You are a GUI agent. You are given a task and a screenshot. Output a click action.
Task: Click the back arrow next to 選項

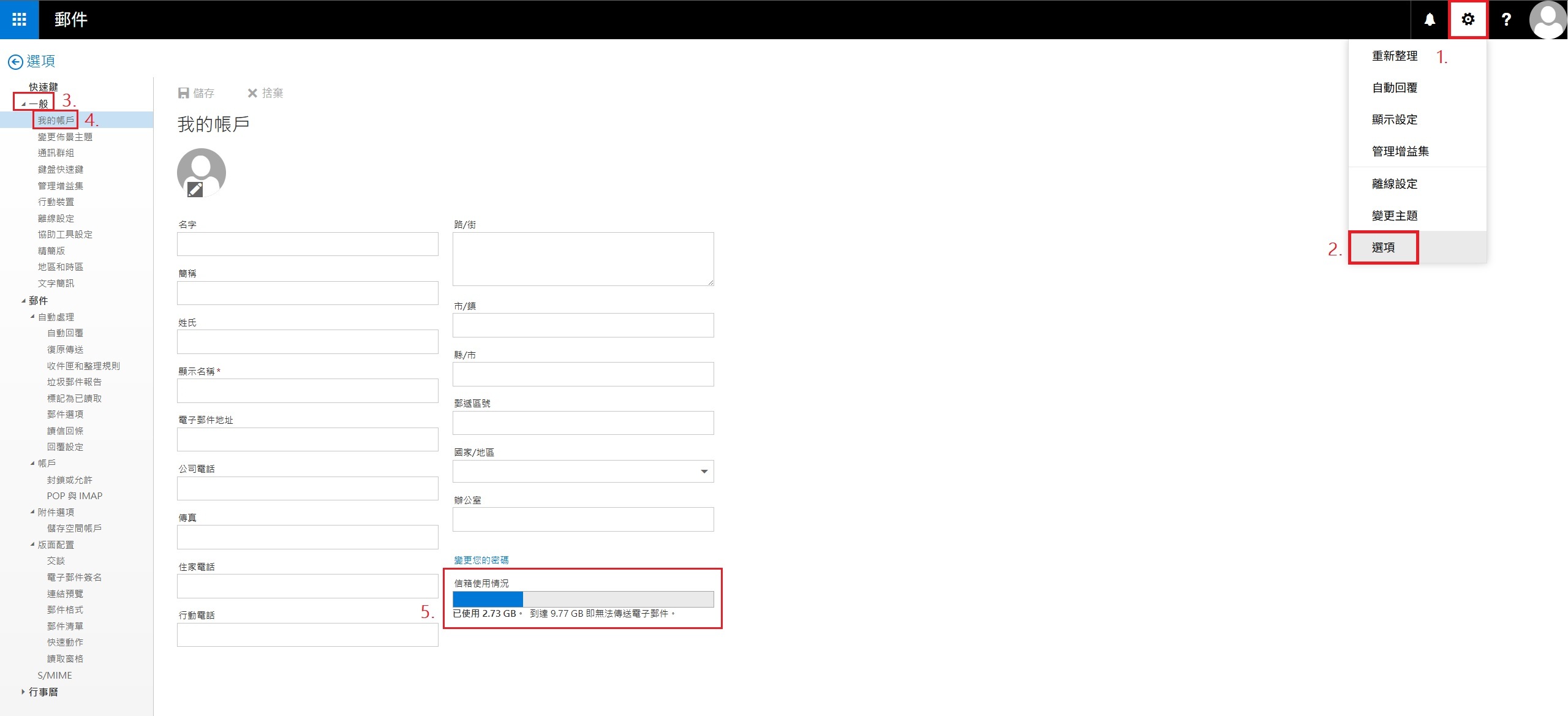coord(15,61)
